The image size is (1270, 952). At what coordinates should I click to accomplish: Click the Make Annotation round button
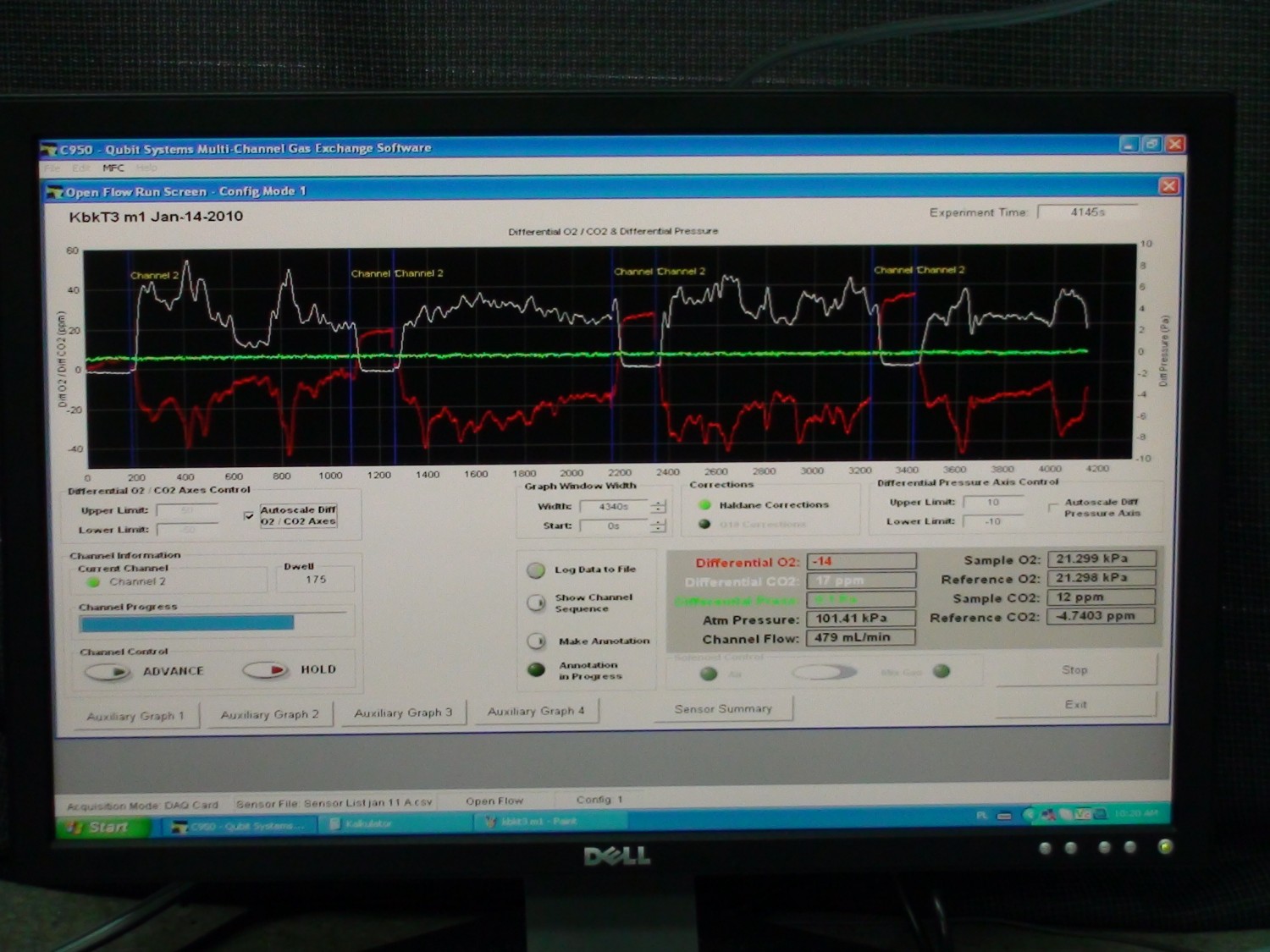click(x=536, y=641)
